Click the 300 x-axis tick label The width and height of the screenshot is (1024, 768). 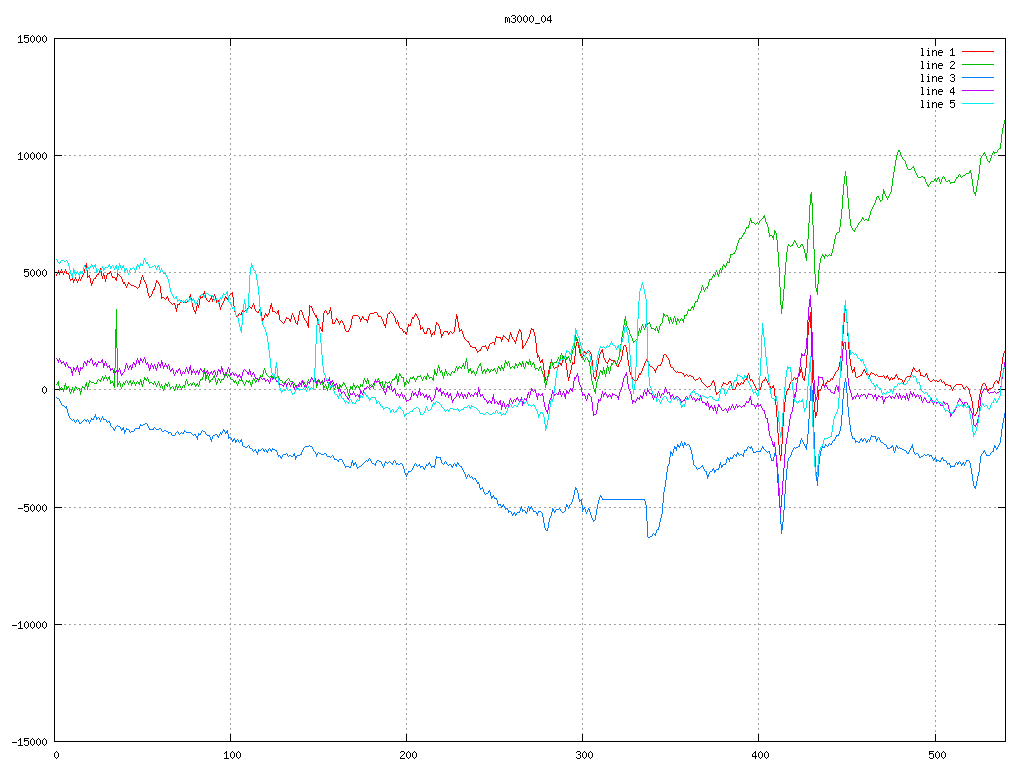click(583, 755)
